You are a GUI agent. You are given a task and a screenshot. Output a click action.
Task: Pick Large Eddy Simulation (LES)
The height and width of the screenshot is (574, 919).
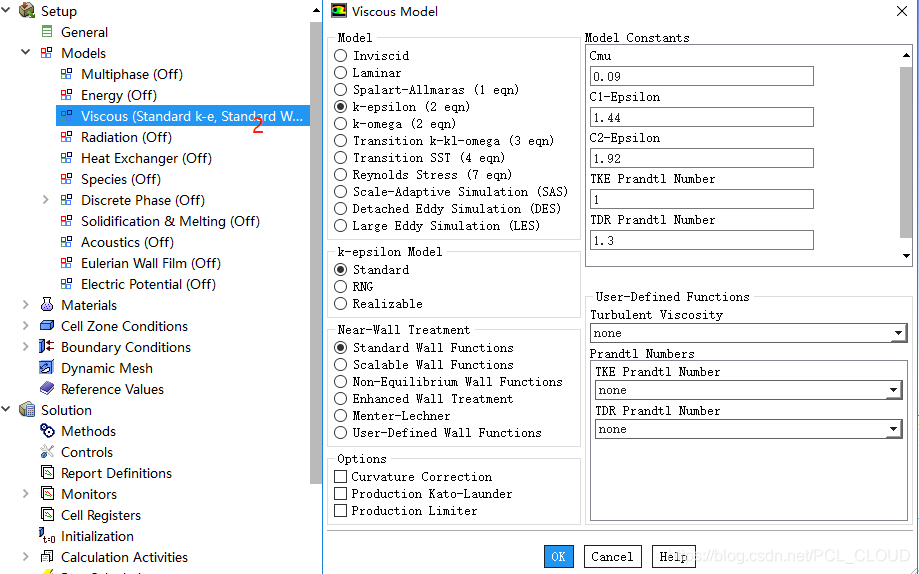[x=341, y=226]
